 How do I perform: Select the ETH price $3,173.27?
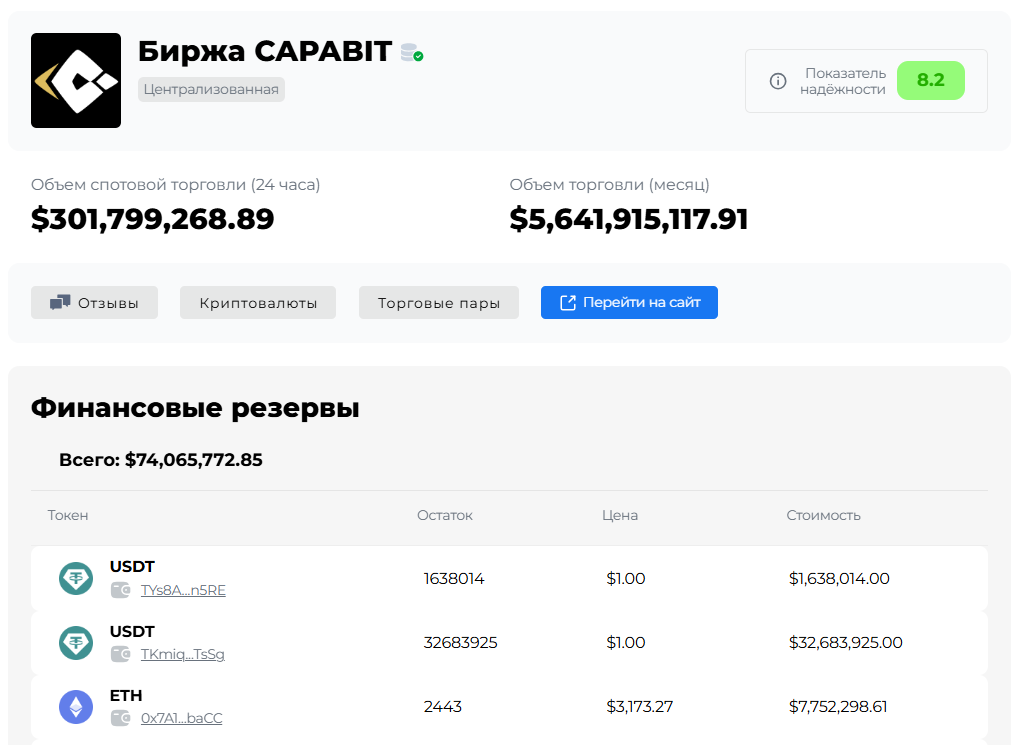(x=639, y=707)
